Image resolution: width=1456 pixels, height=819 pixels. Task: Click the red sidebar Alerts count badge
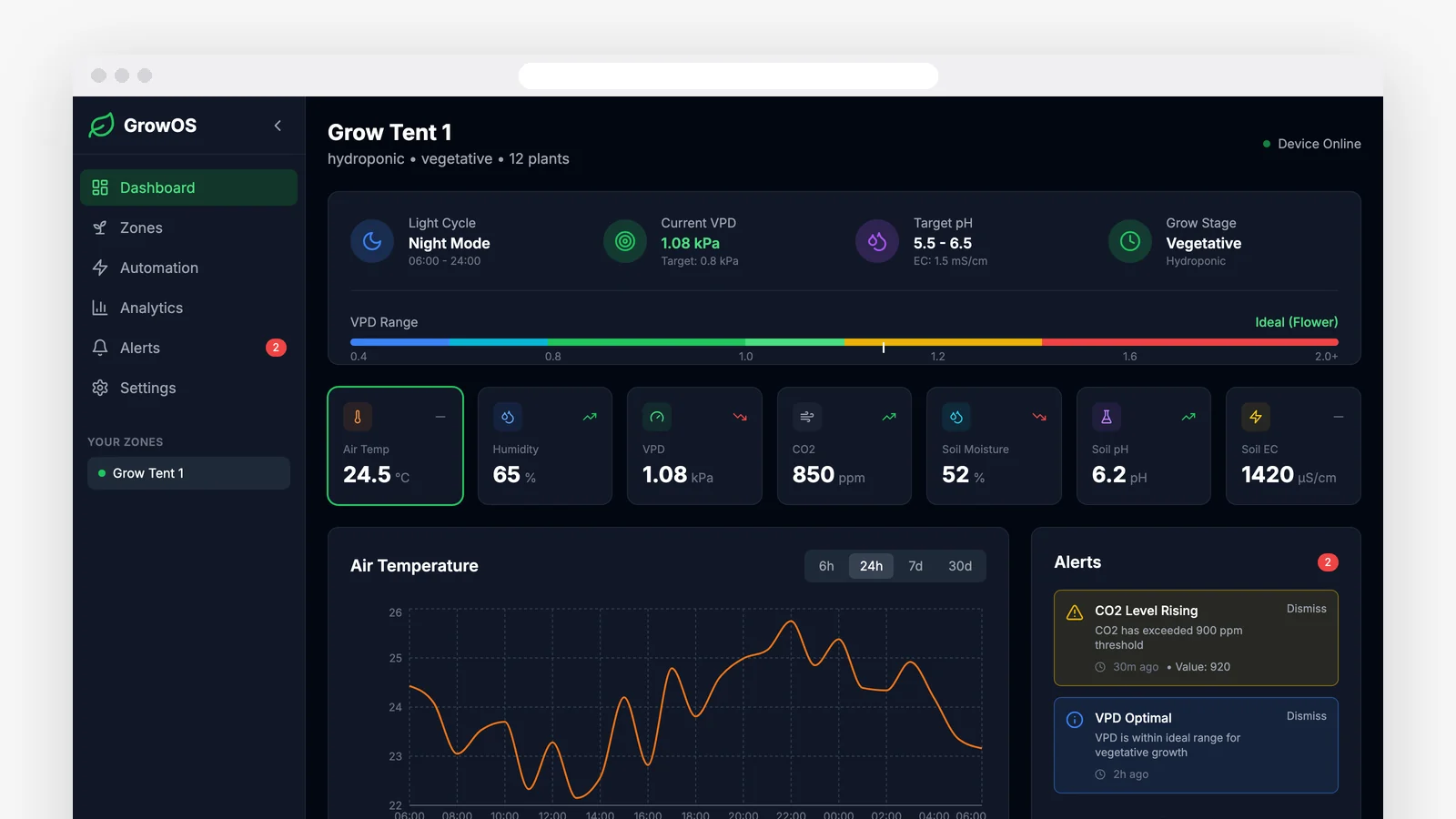[x=276, y=348]
